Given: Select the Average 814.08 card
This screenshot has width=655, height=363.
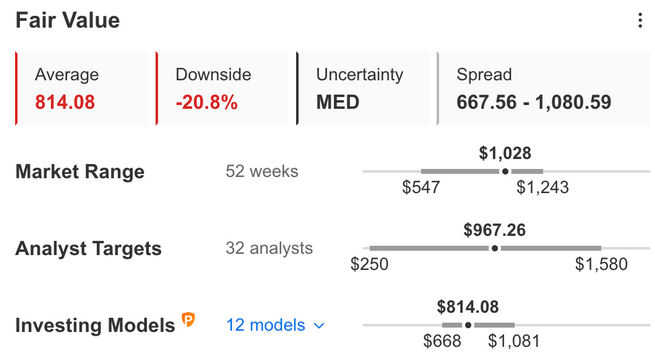Looking at the screenshot, I should tap(85, 88).
